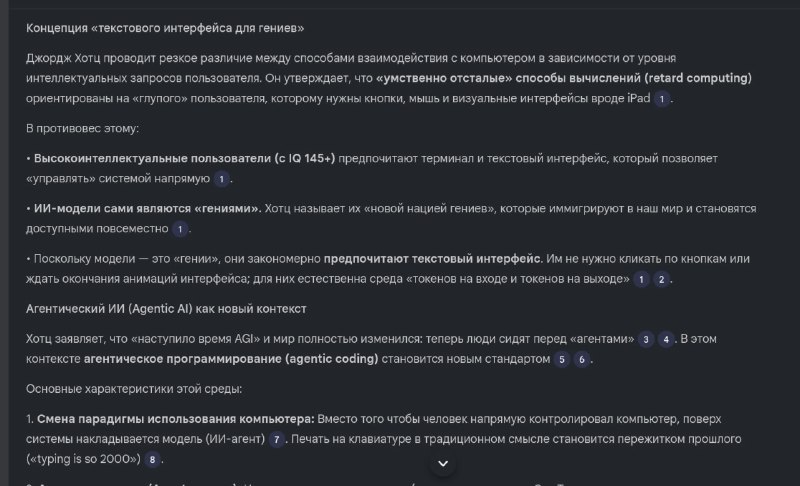
Task: Click citation 1 after «доступными повсеместно»
Action: click(180, 229)
